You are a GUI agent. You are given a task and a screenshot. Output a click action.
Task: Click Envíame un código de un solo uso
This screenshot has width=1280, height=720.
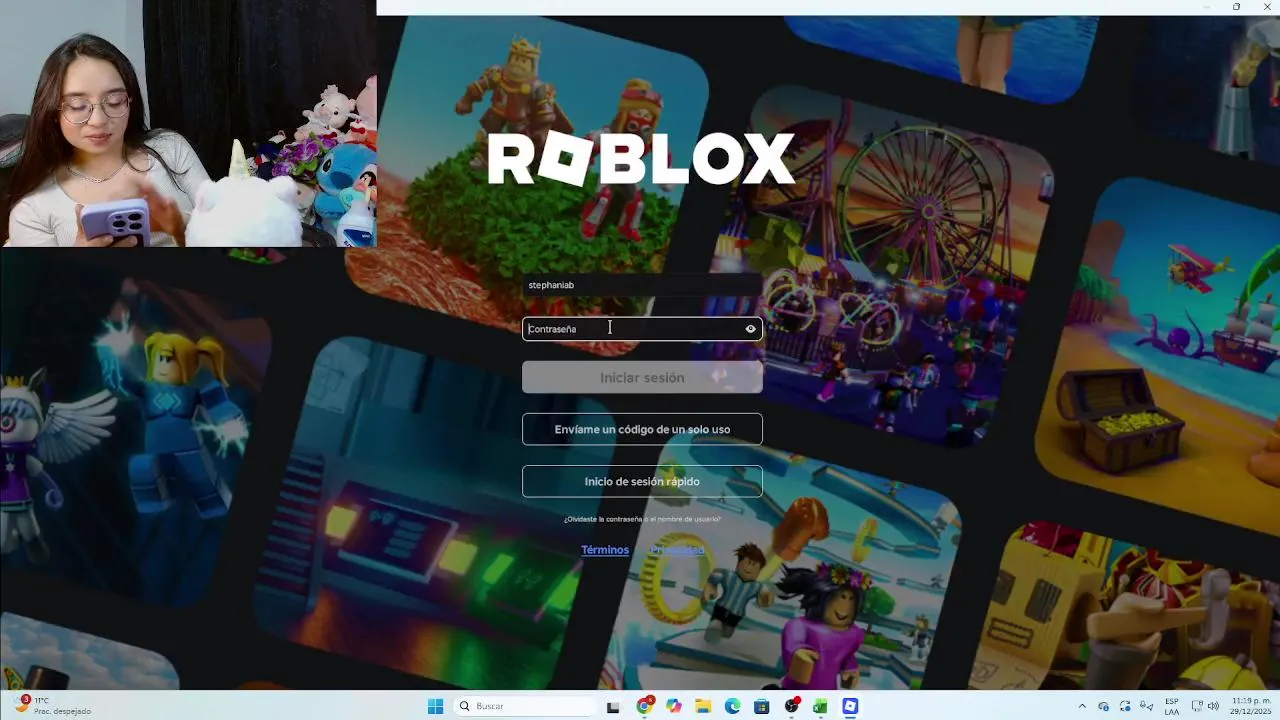click(x=642, y=429)
